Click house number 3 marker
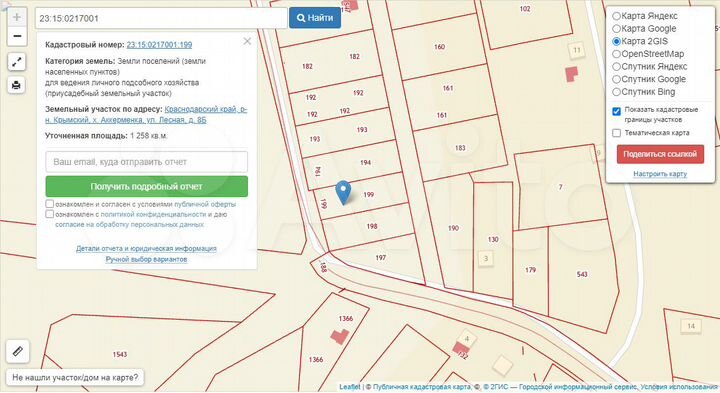Screen dimensions: 720x393 [x=486, y=258]
